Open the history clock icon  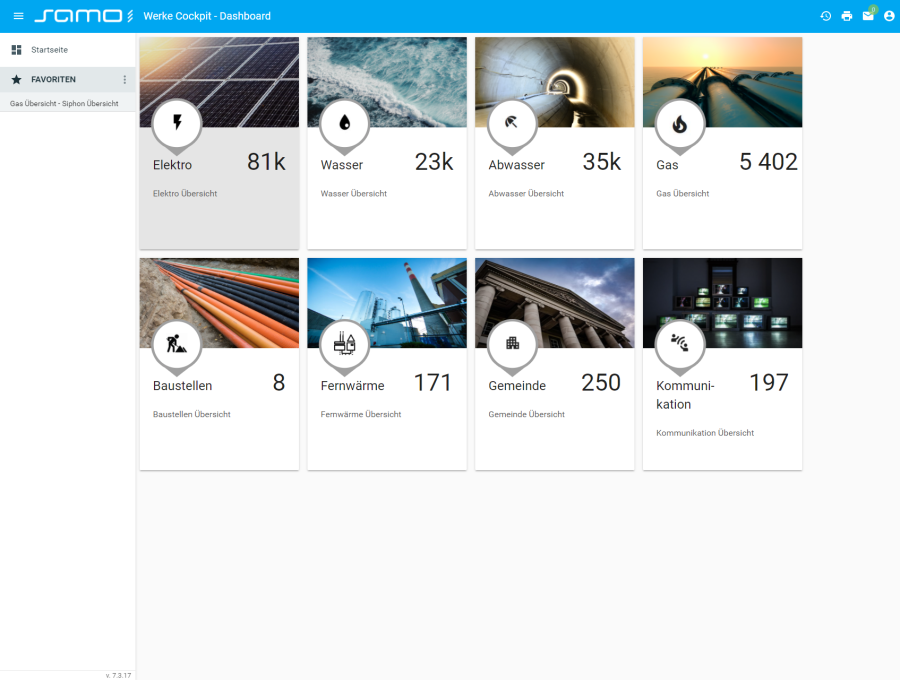click(825, 16)
